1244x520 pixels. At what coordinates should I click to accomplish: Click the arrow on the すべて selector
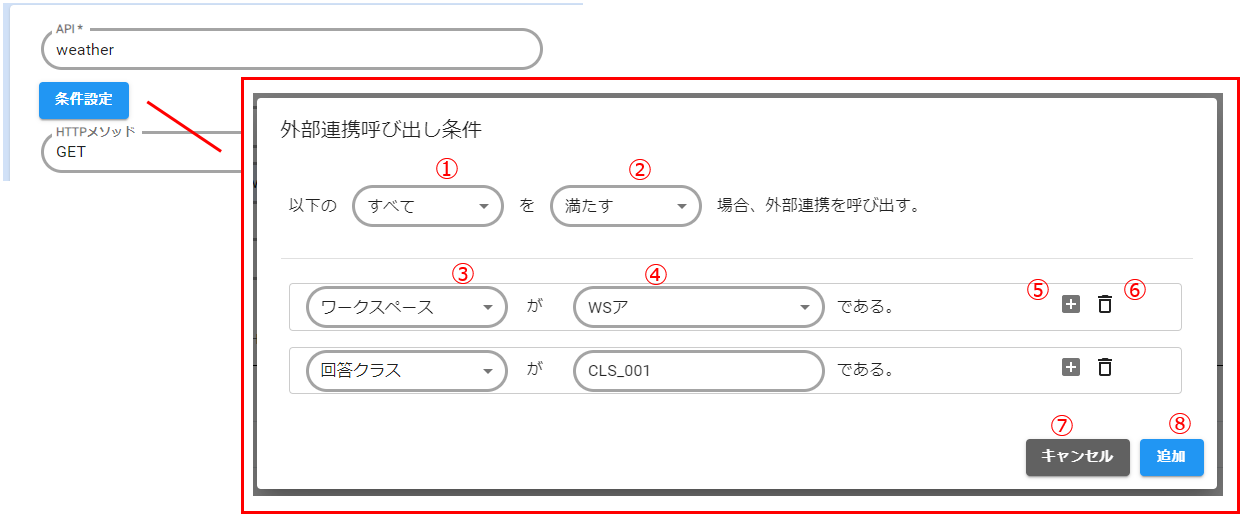pos(484,207)
